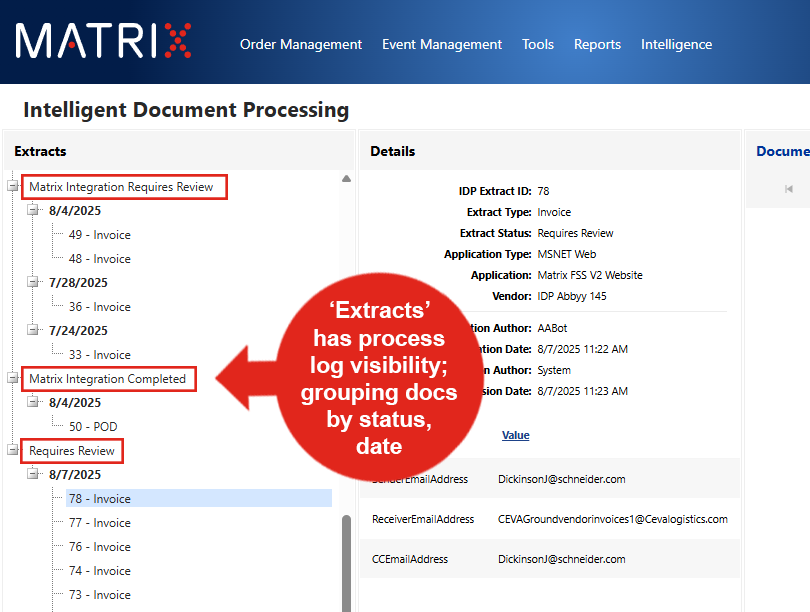Click the CCEmailAddress field name

[x=410, y=559]
